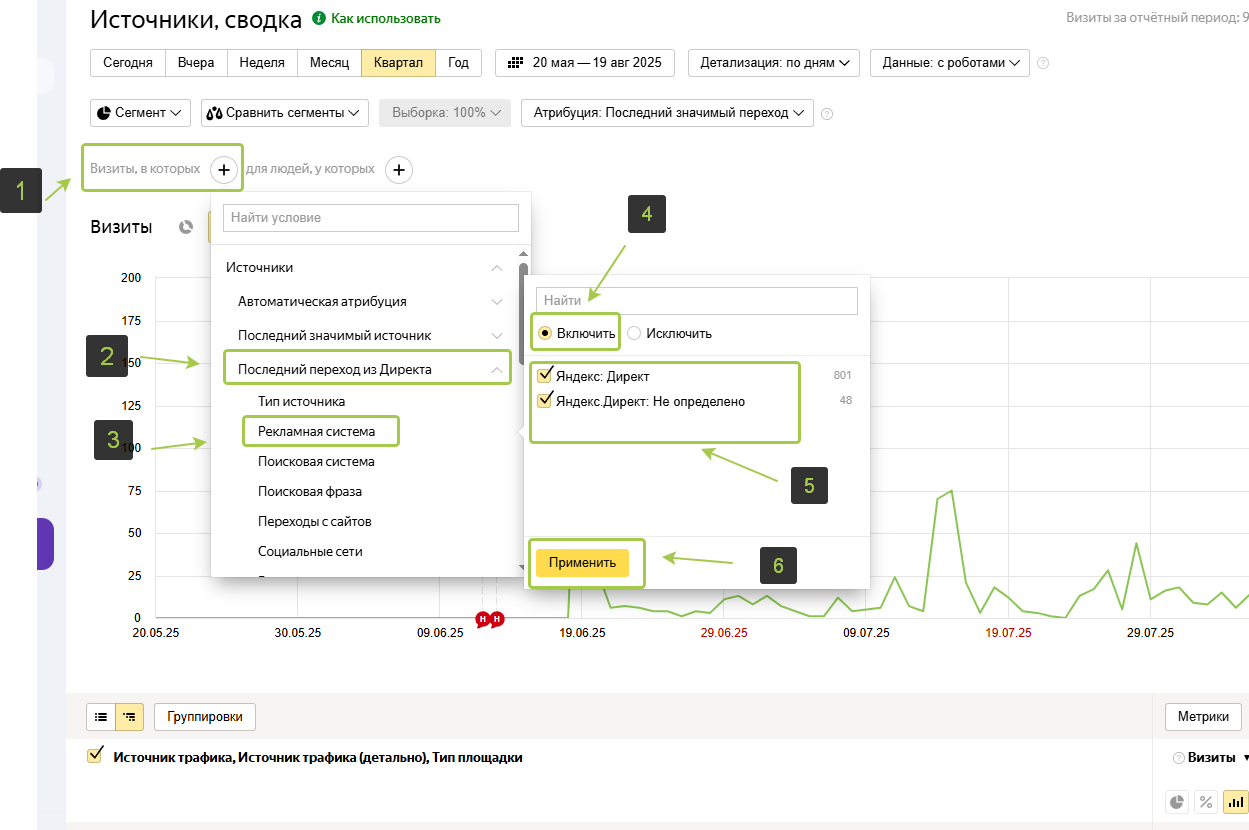The width and height of the screenshot is (1249, 830).
Task: Expand 'Последний значимый источник' group
Action: click(x=497, y=335)
